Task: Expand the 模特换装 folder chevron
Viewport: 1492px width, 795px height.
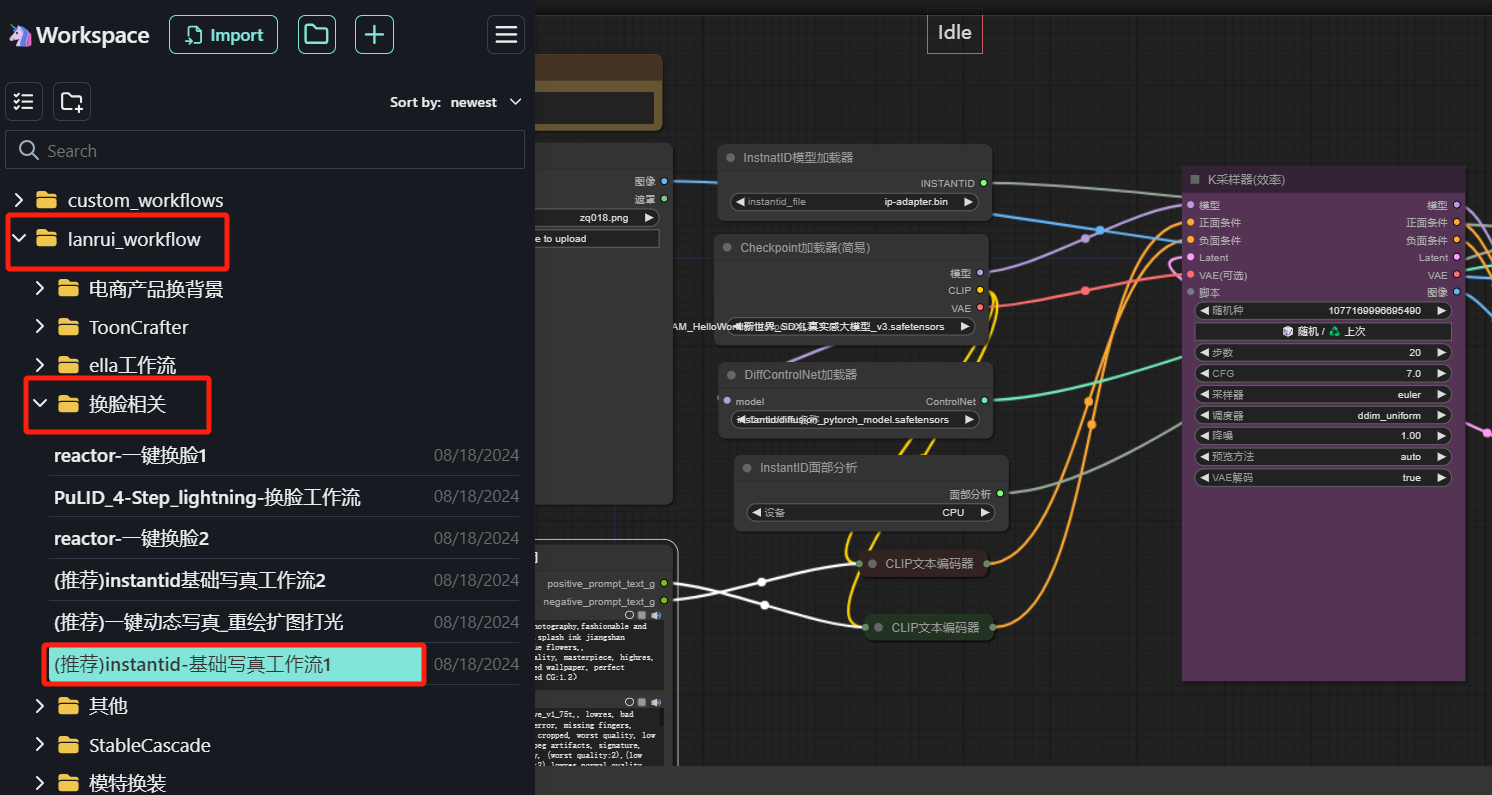Action: click(40, 783)
